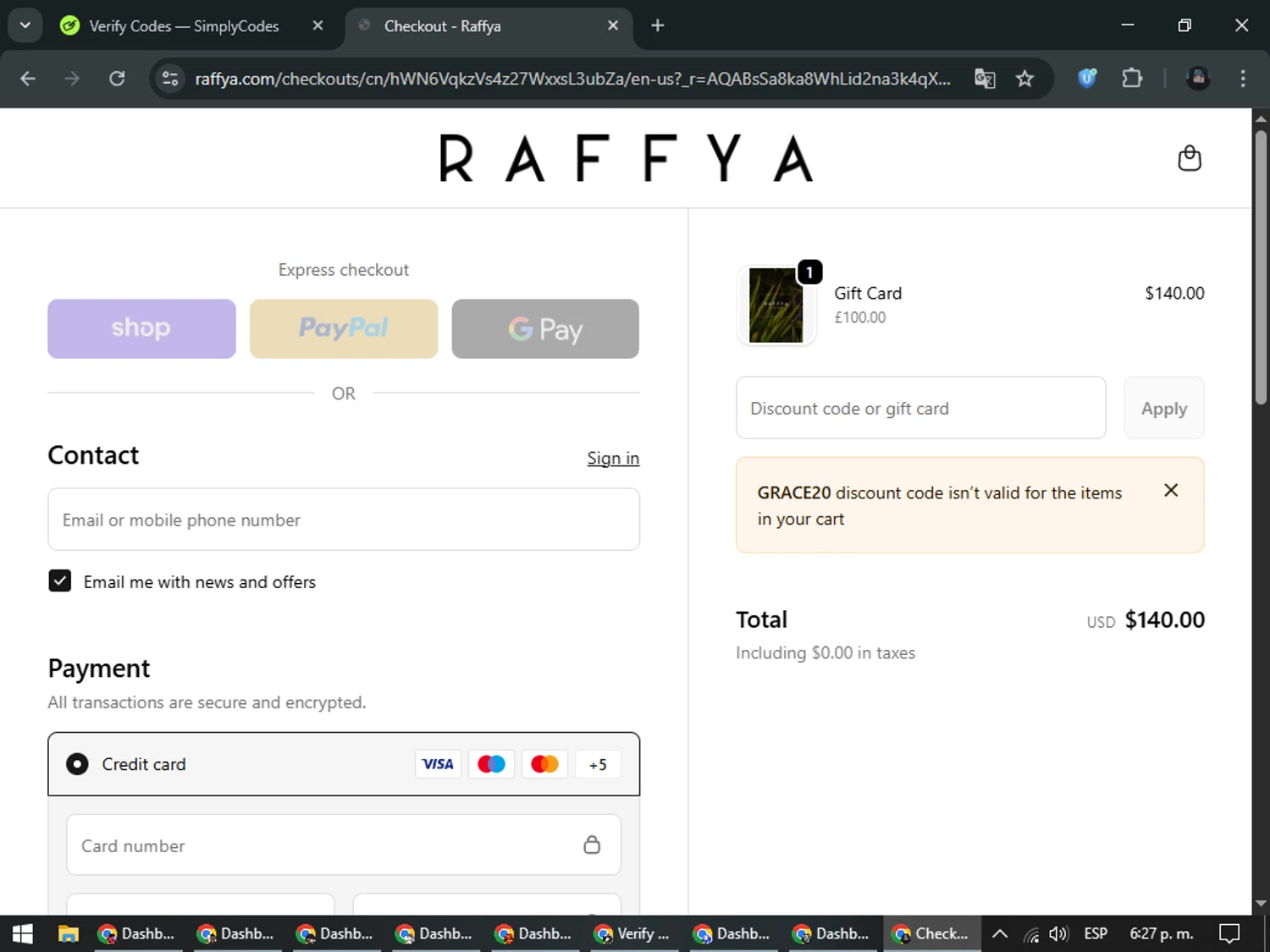This screenshot has width=1270, height=952.
Task: Pay with PayPal express button
Action: [344, 328]
